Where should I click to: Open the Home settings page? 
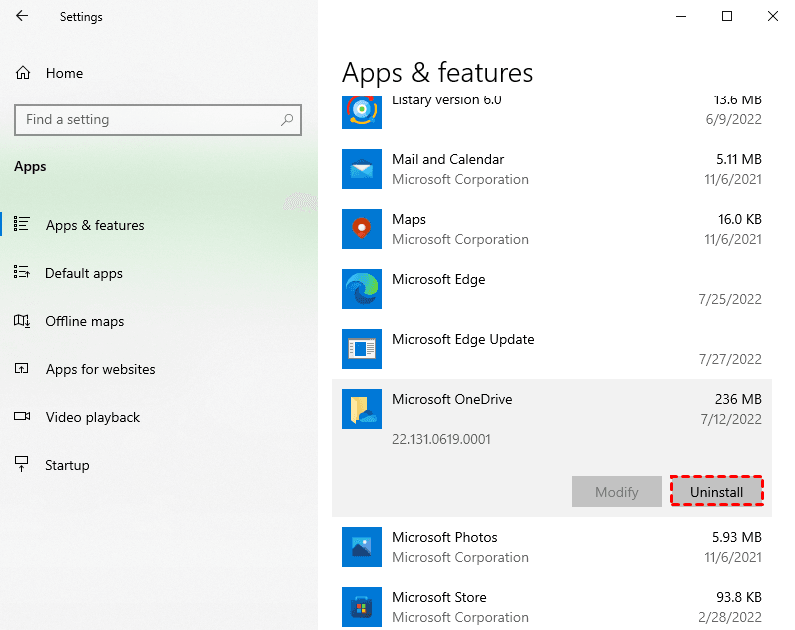coord(64,73)
